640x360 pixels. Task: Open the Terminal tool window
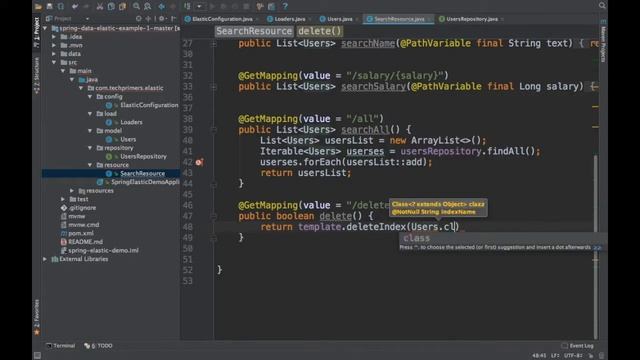click(x=60, y=346)
